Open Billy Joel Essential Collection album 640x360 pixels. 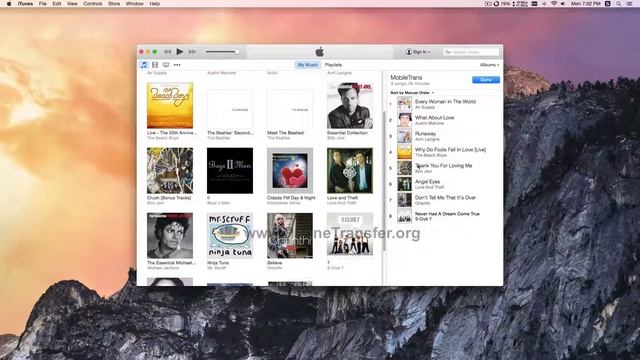pos(350,105)
